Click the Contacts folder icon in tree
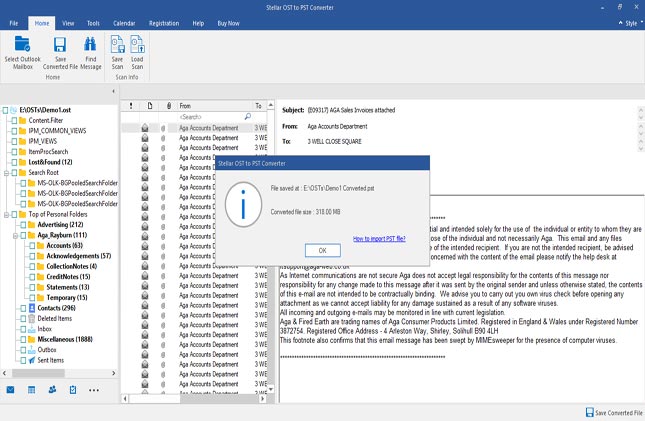645x421 pixels. (x=32, y=308)
